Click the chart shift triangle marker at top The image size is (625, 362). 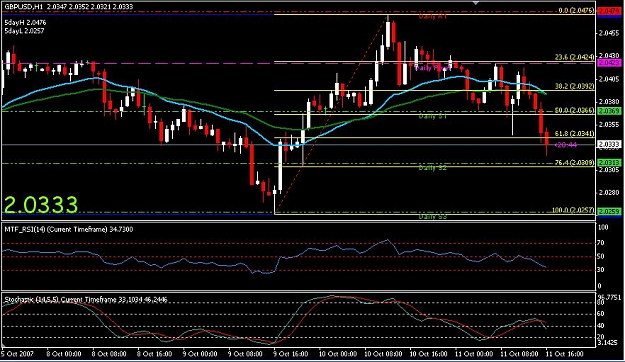(476, 2)
